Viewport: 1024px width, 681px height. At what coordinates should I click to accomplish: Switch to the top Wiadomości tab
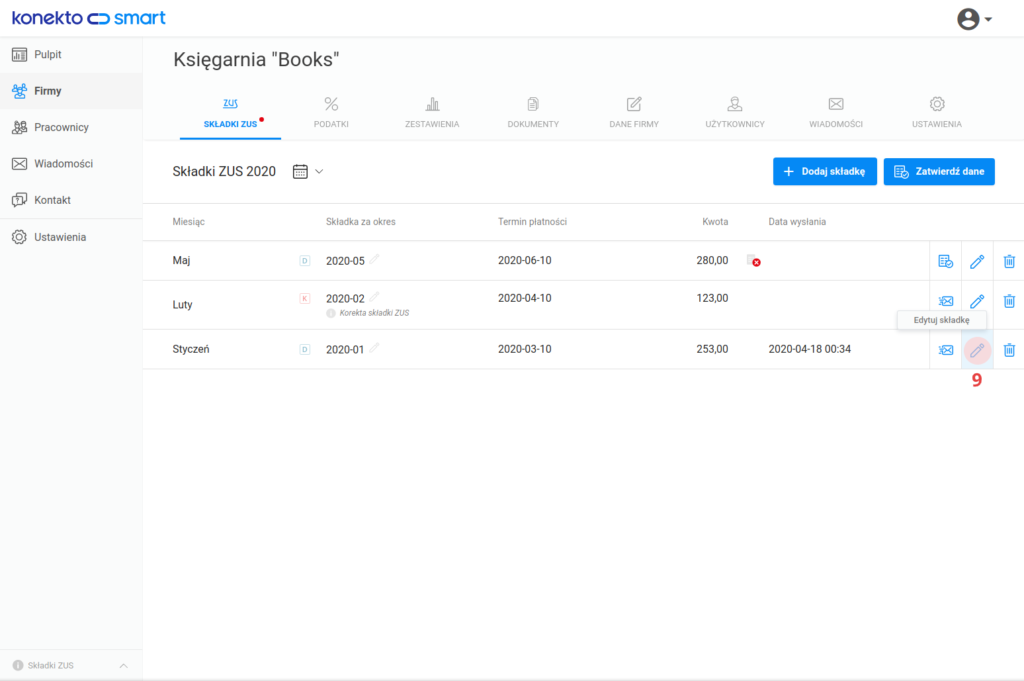coord(836,112)
